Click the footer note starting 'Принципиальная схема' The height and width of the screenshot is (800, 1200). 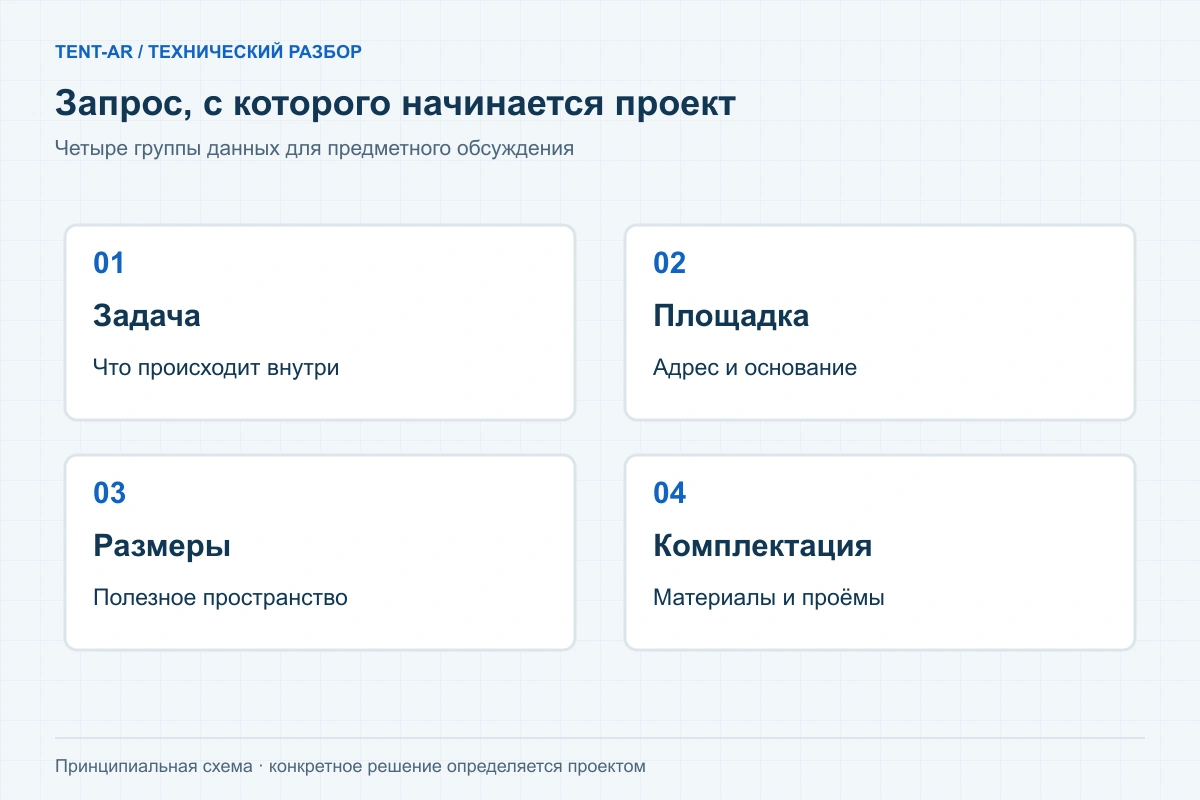(350, 767)
